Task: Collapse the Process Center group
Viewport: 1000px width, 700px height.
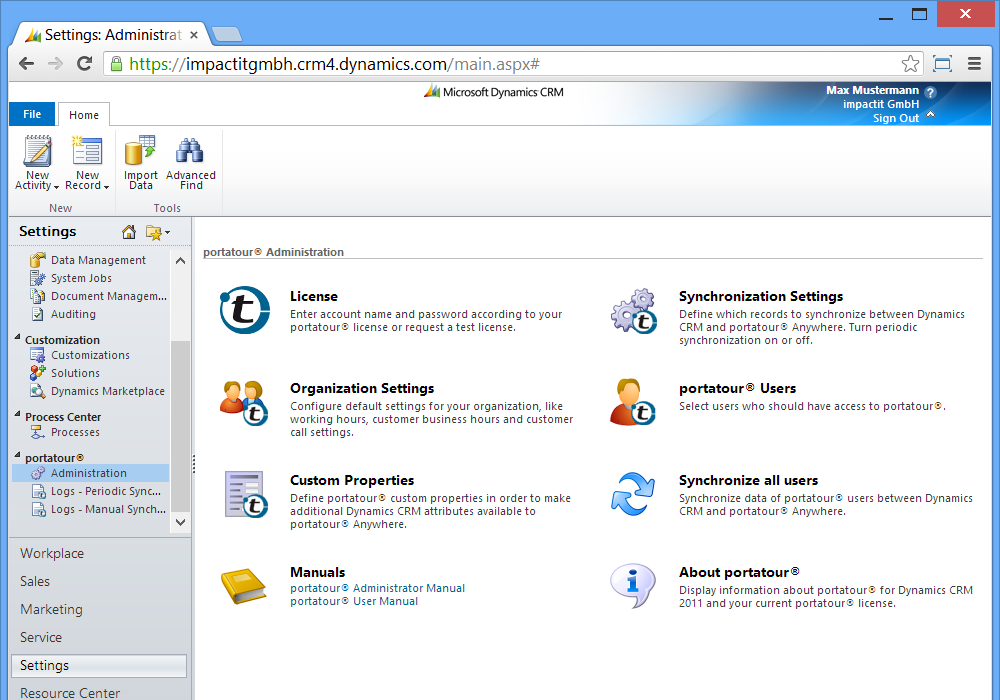Action: click(17, 414)
